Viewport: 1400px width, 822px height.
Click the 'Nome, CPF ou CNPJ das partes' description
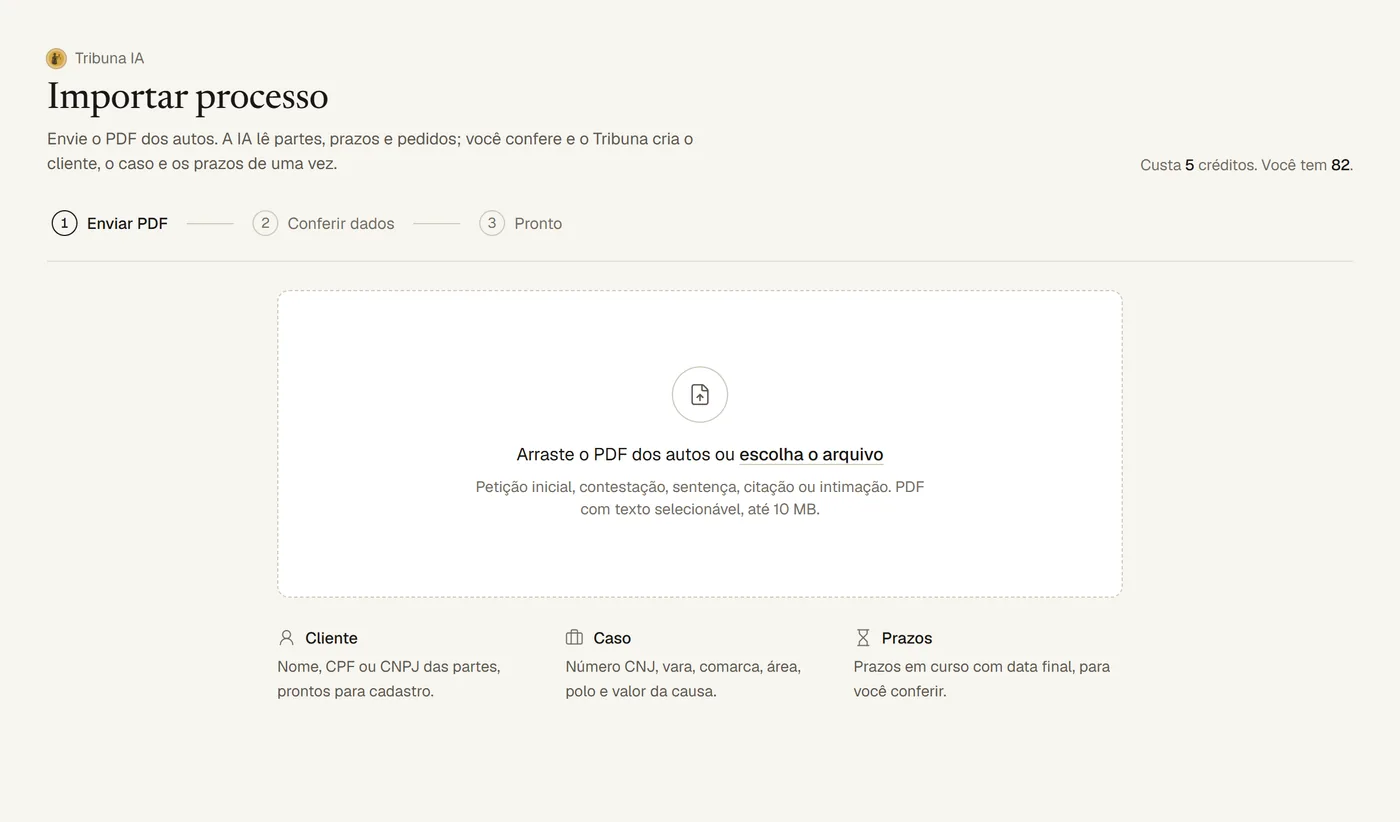389,679
